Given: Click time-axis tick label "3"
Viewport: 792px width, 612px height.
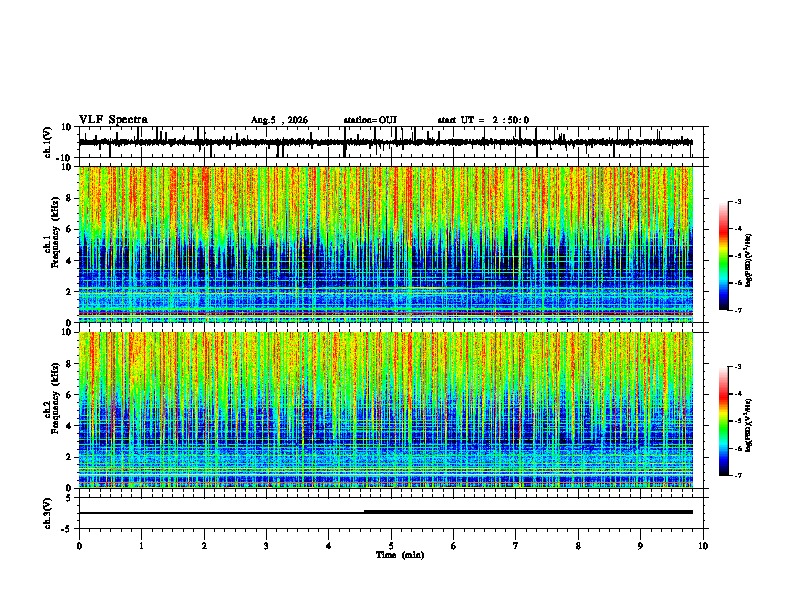Looking at the screenshot, I should [x=266, y=546].
